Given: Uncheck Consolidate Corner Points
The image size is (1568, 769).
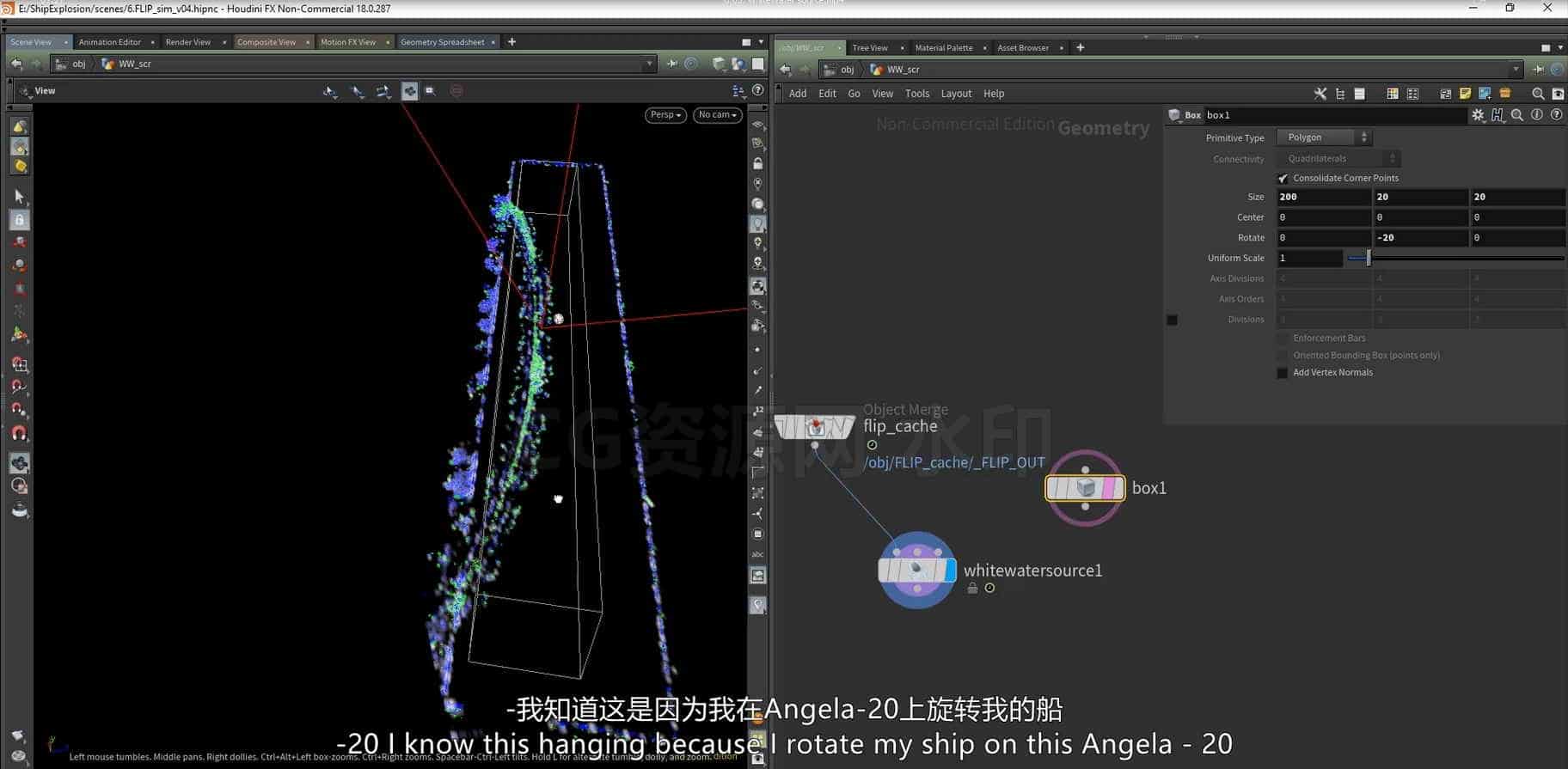Looking at the screenshot, I should point(1283,179).
